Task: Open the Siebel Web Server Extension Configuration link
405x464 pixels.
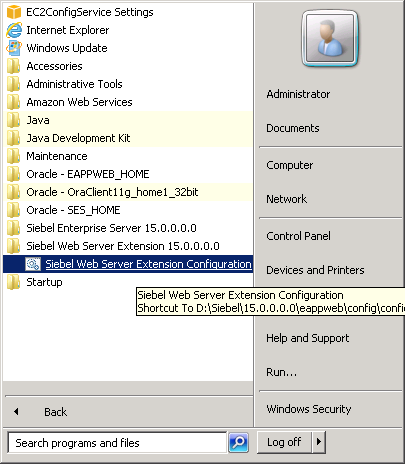Action: (148, 264)
